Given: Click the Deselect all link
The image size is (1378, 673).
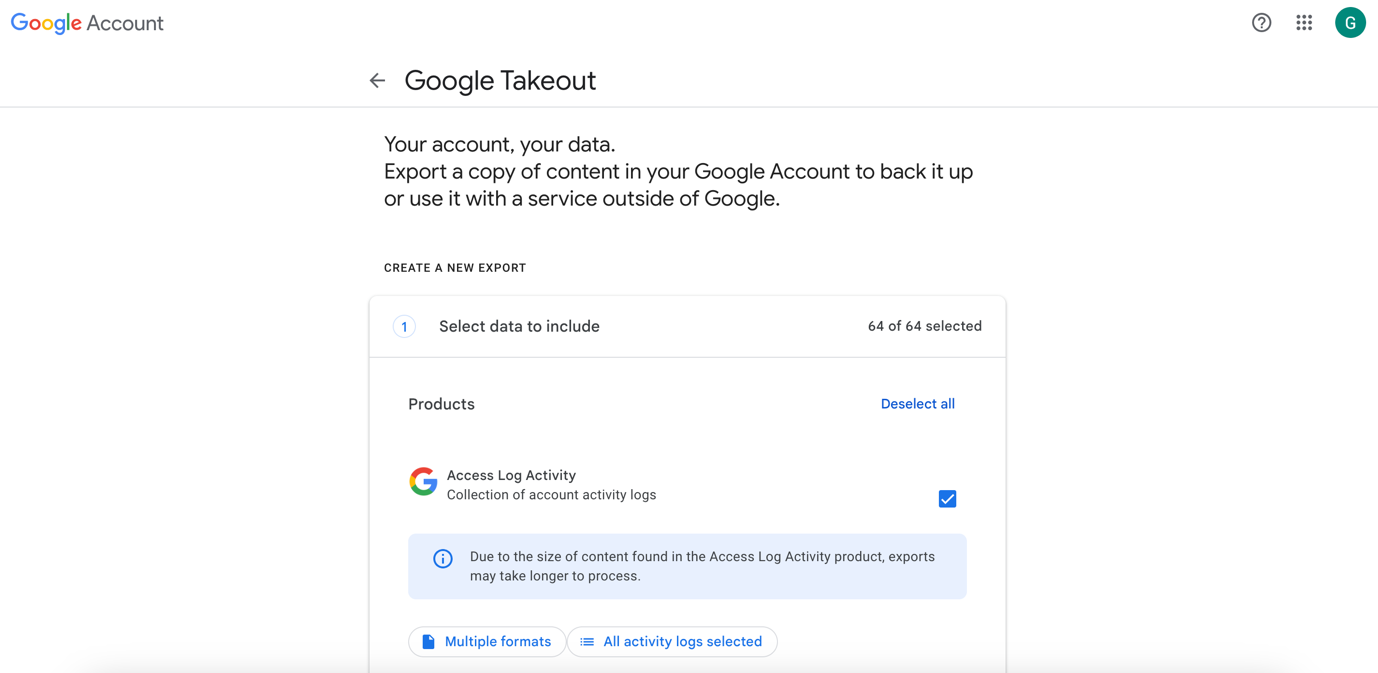Looking at the screenshot, I should tap(917, 404).
